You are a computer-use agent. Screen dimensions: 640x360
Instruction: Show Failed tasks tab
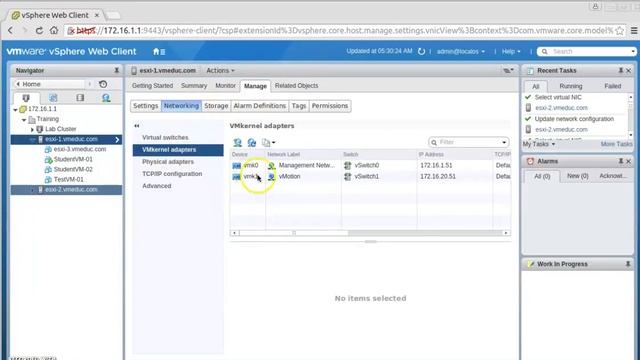click(613, 86)
